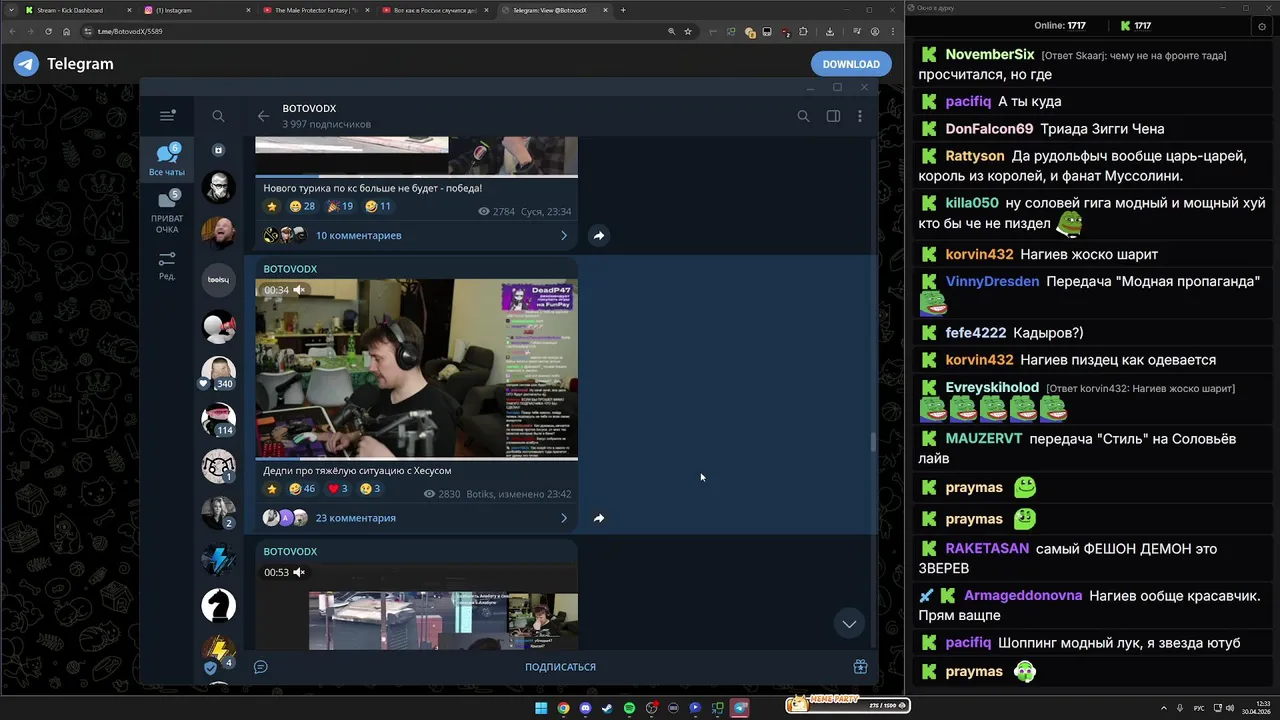
Task: Toggle star reaction on победа post
Action: (x=271, y=206)
